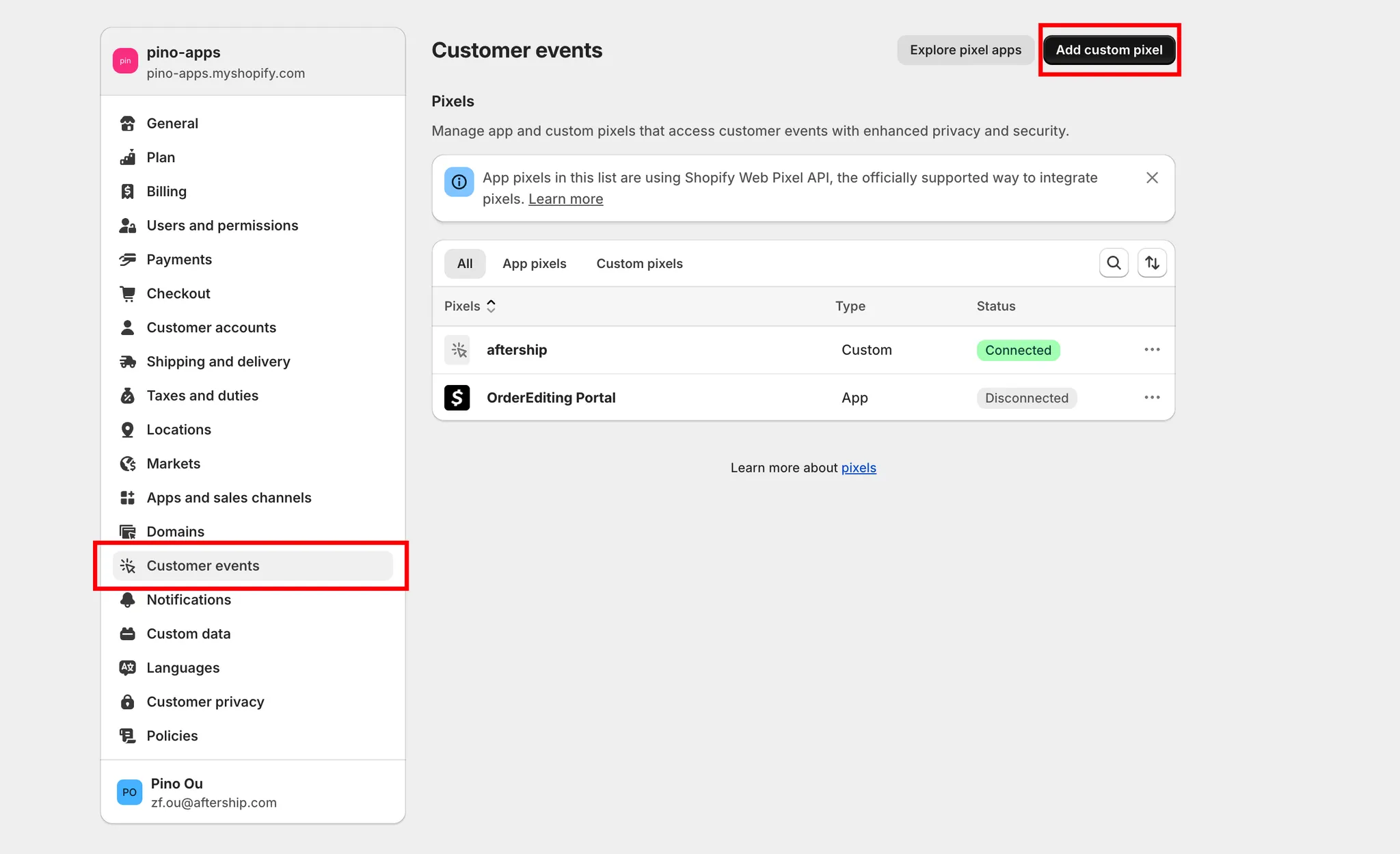The image size is (1400, 854).
Task: Click the blue info icon in banner
Action: (x=459, y=182)
